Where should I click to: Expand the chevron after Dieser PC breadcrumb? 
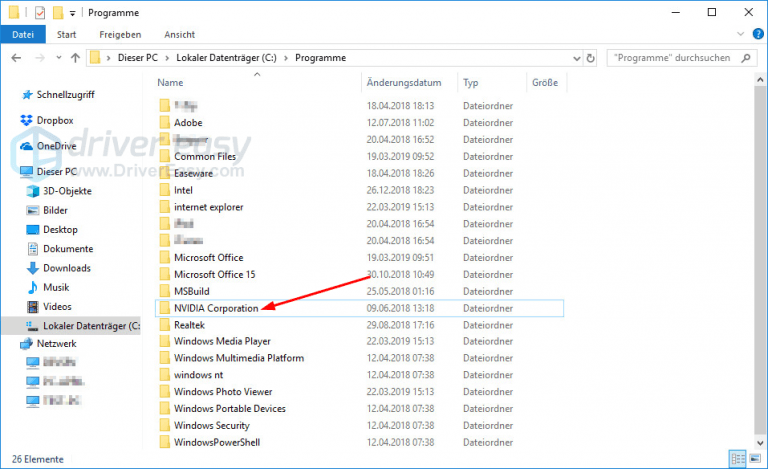coord(167,58)
